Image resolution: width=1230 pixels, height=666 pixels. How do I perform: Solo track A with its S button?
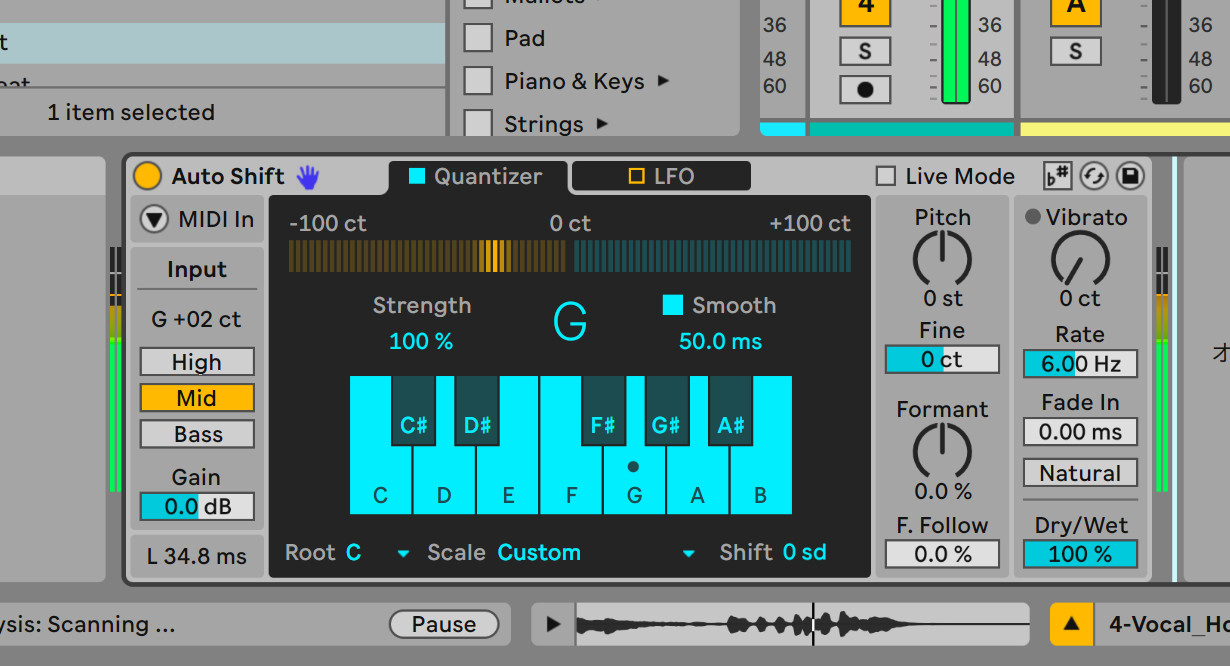click(1076, 51)
